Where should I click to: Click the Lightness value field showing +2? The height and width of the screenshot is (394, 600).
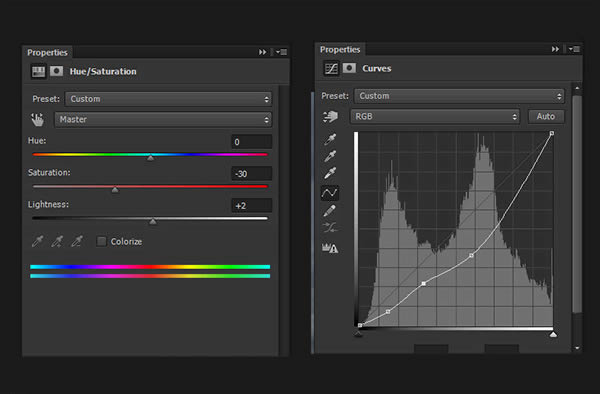click(x=251, y=206)
